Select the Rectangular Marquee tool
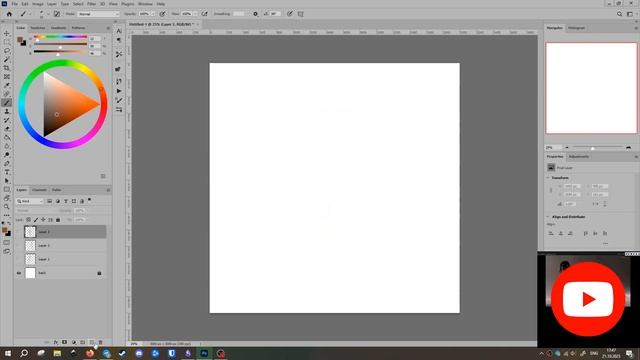640x360 pixels. click(7, 42)
